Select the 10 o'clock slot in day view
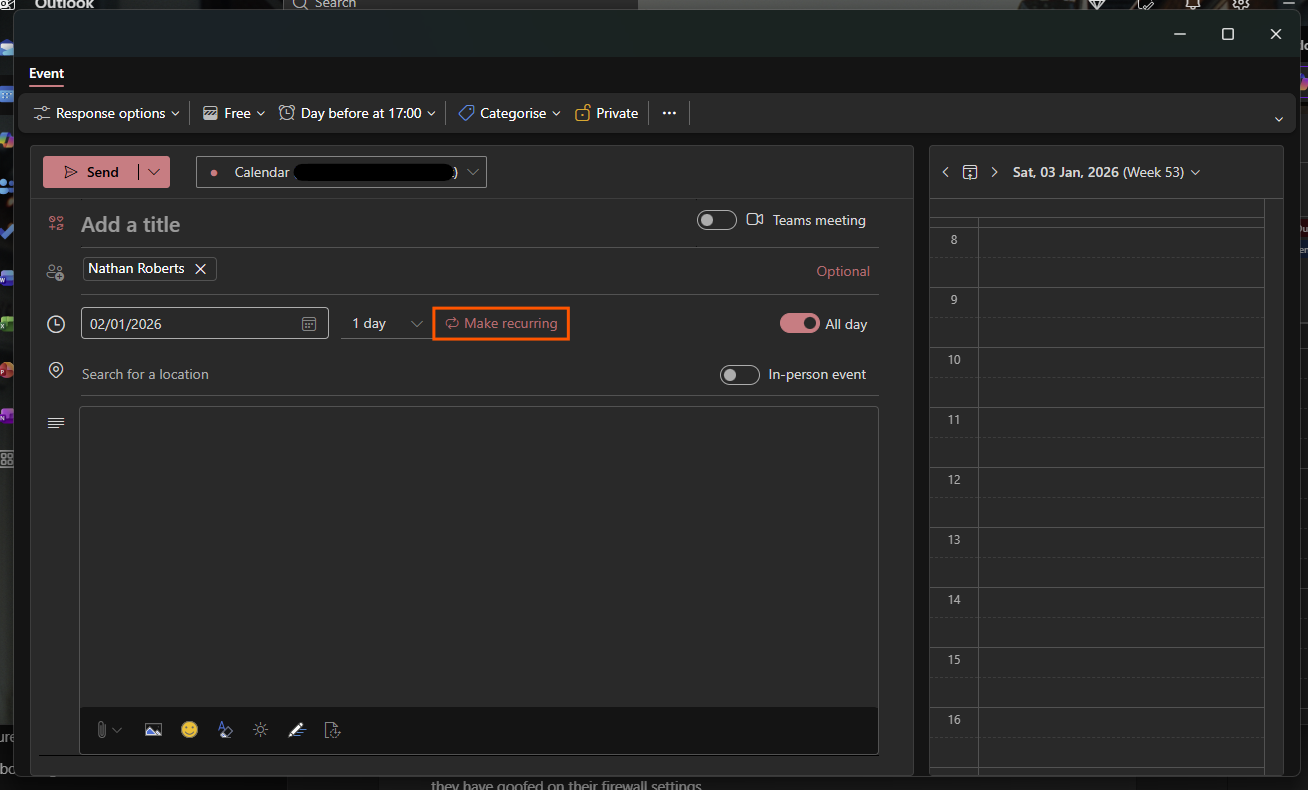1308x790 pixels. click(x=1120, y=377)
